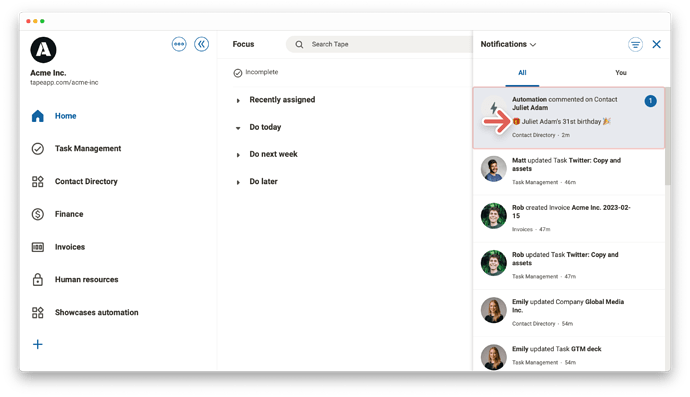
Task: Click the Home house icon
Action: (x=38, y=116)
